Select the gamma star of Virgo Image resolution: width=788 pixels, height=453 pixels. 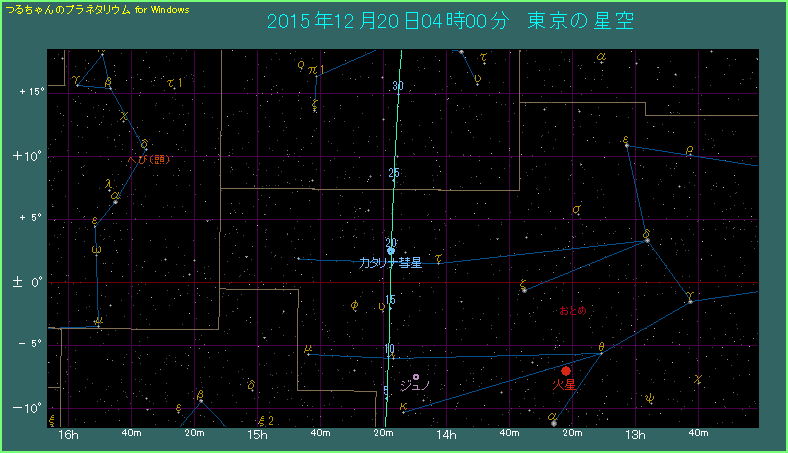[690, 301]
